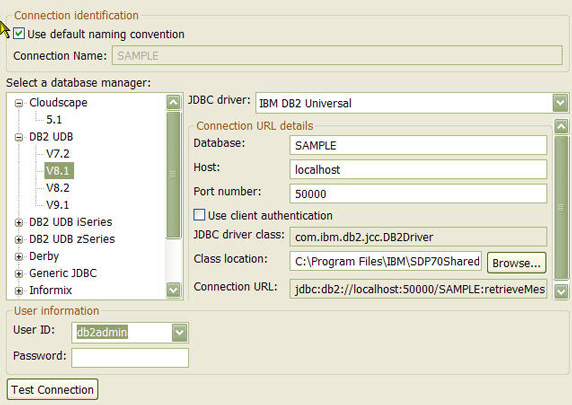This screenshot has width=572, height=405.
Task: Expand the DB2 UDB iSeries node
Action: [x=19, y=223]
